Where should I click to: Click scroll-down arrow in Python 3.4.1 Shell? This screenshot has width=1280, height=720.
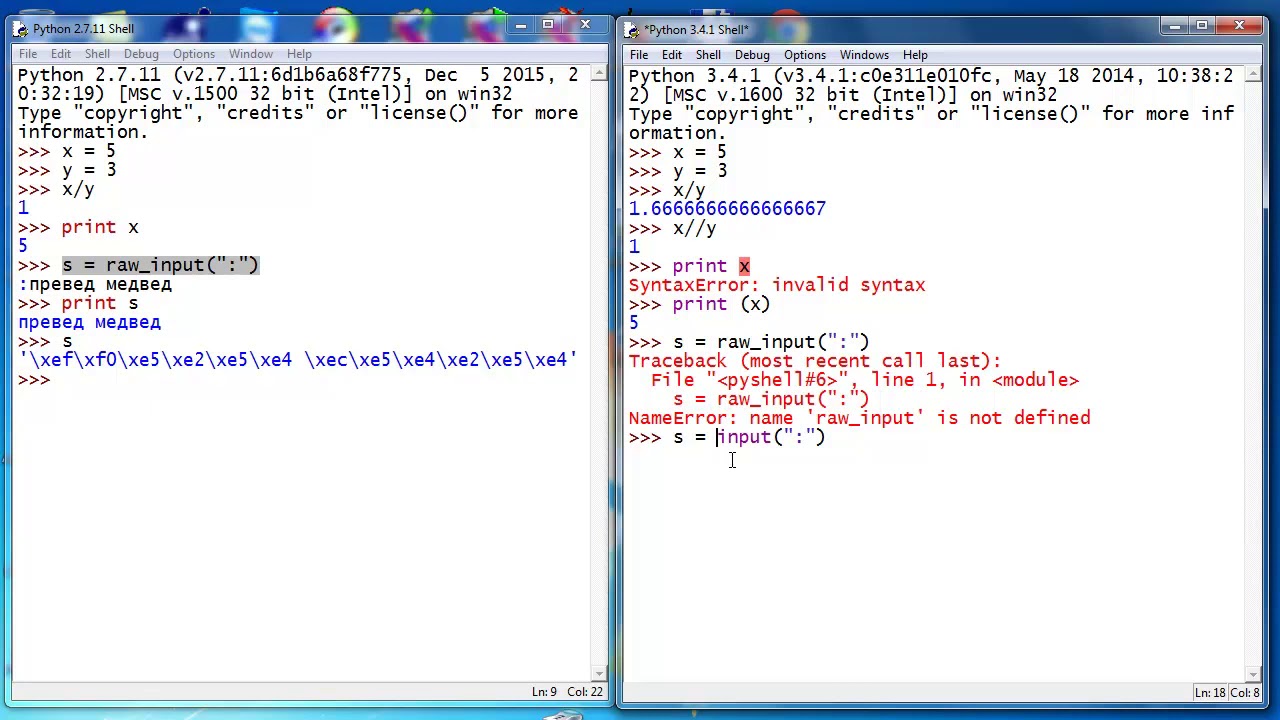[1254, 675]
